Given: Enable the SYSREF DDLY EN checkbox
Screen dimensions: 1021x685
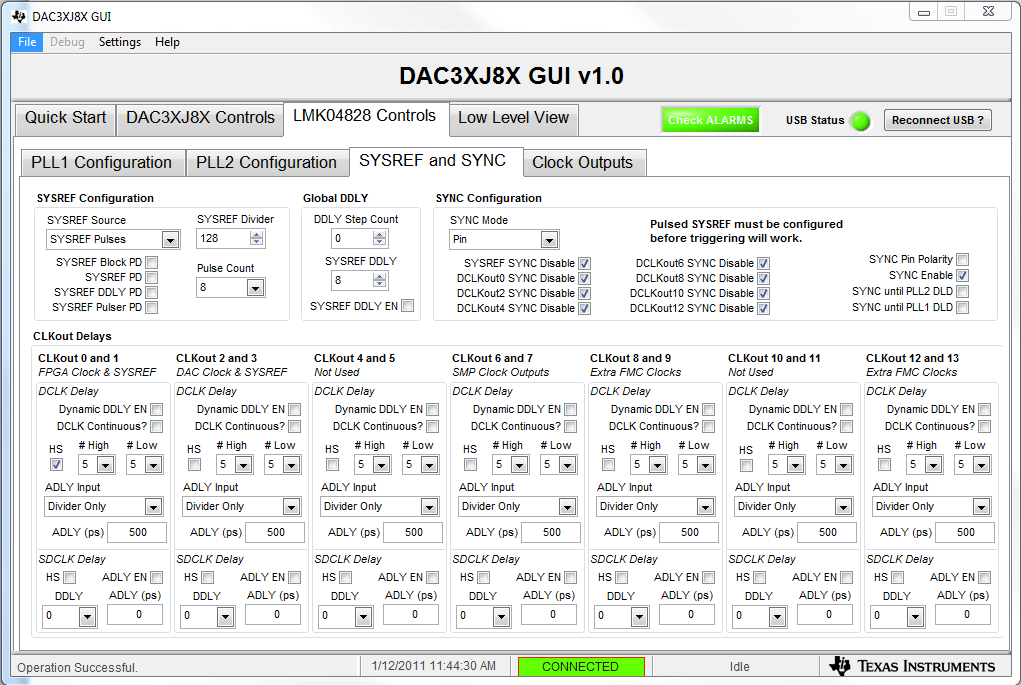Looking at the screenshot, I should point(408,305).
